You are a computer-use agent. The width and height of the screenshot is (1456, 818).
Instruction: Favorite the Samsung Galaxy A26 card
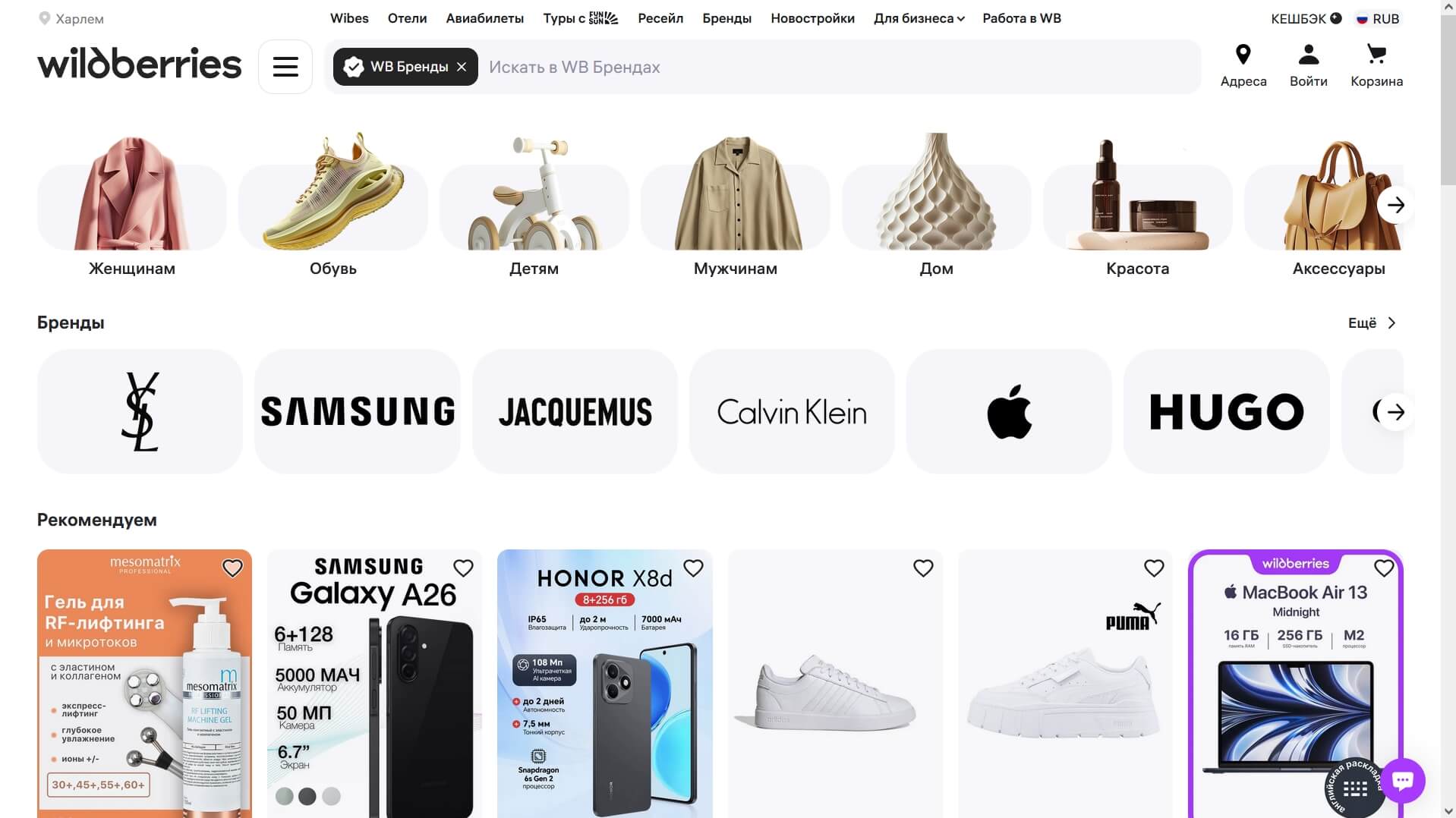pyautogui.click(x=463, y=568)
